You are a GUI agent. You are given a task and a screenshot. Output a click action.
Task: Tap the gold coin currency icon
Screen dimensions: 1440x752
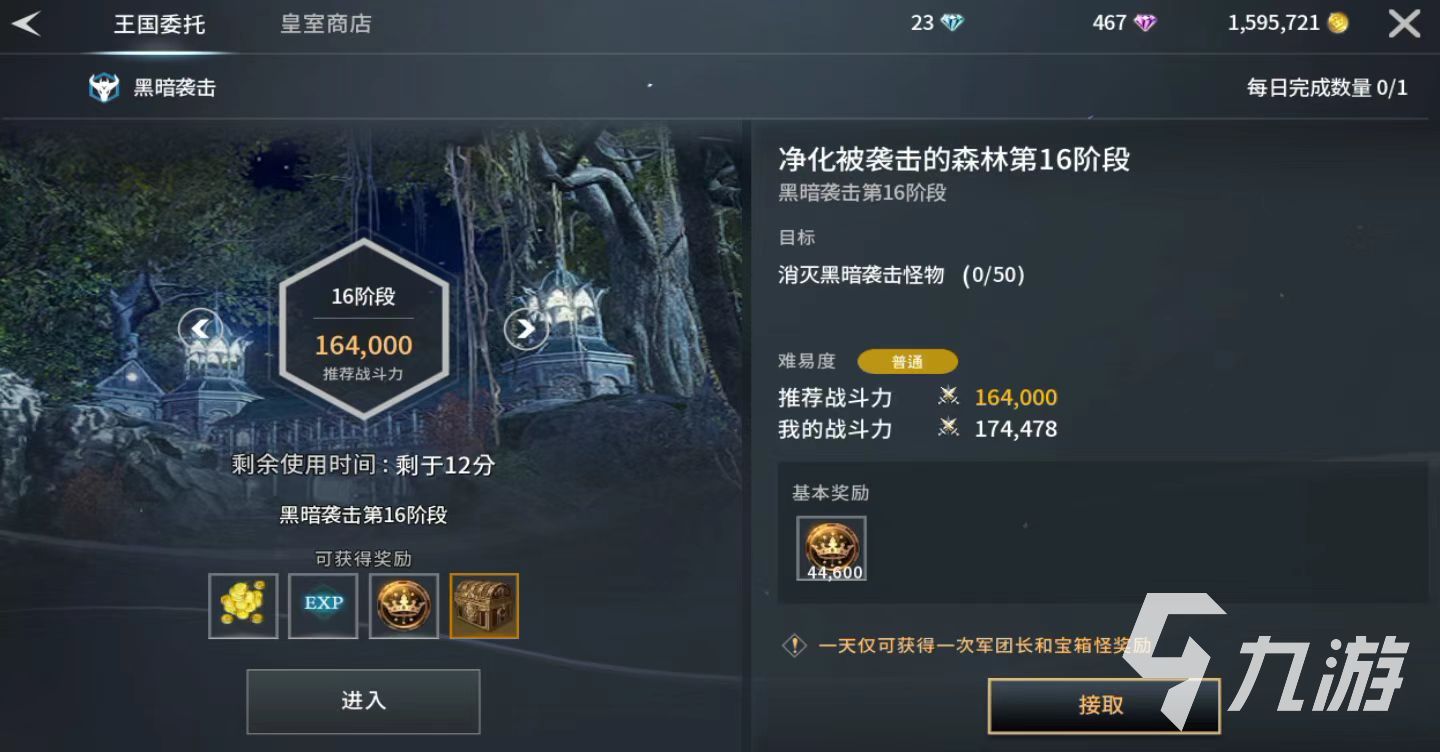1338,23
